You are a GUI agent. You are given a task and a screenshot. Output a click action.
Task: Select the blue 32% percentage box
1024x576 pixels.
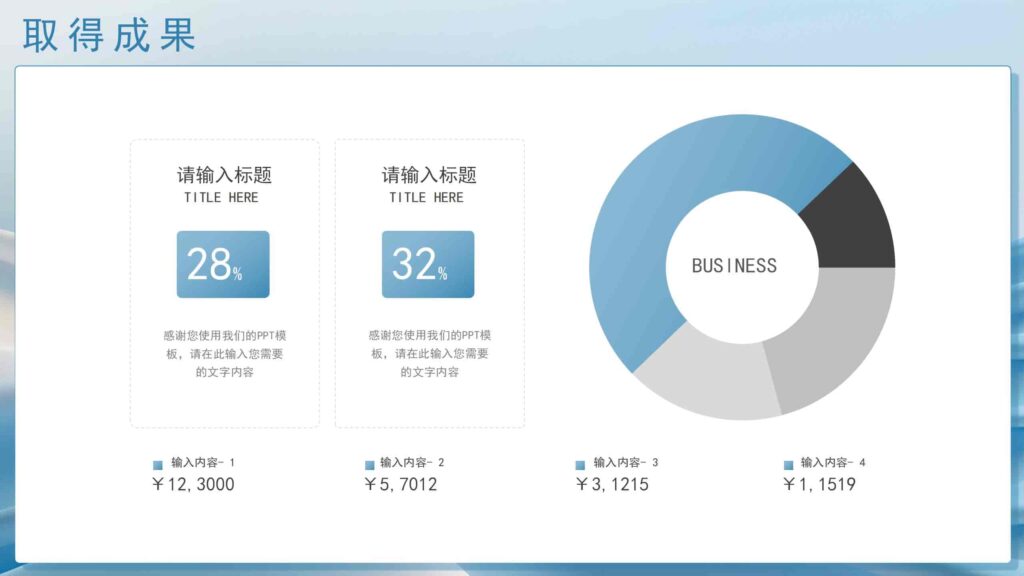click(x=428, y=264)
